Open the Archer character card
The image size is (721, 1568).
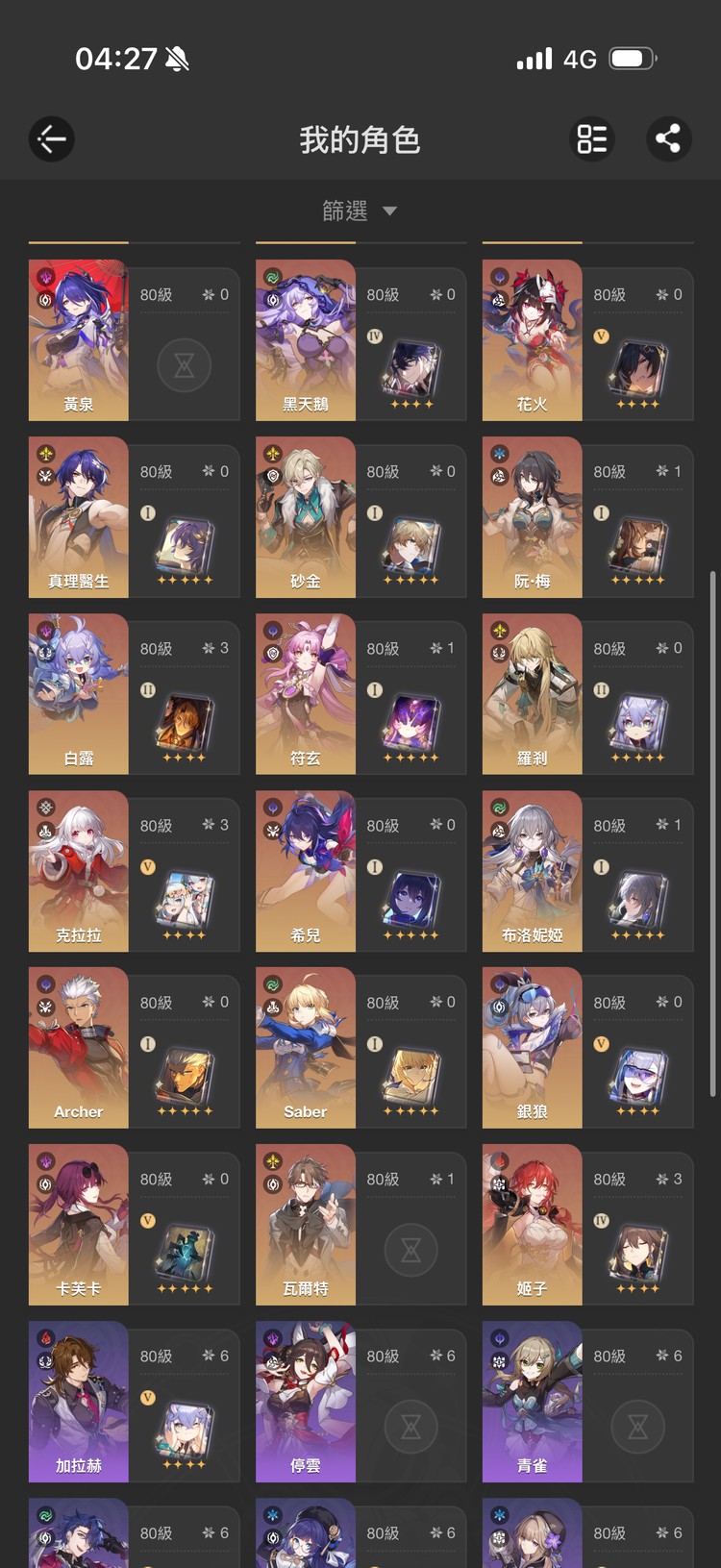click(x=134, y=1048)
